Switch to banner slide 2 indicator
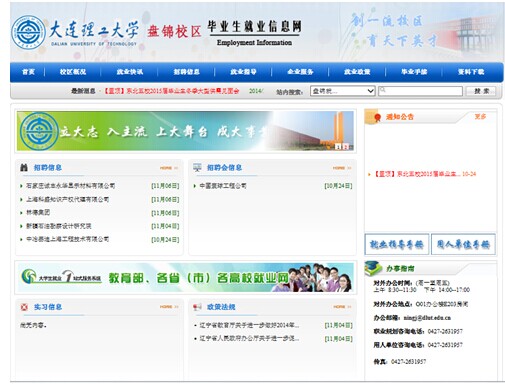Screen dimensions: 505x390 [346, 146]
